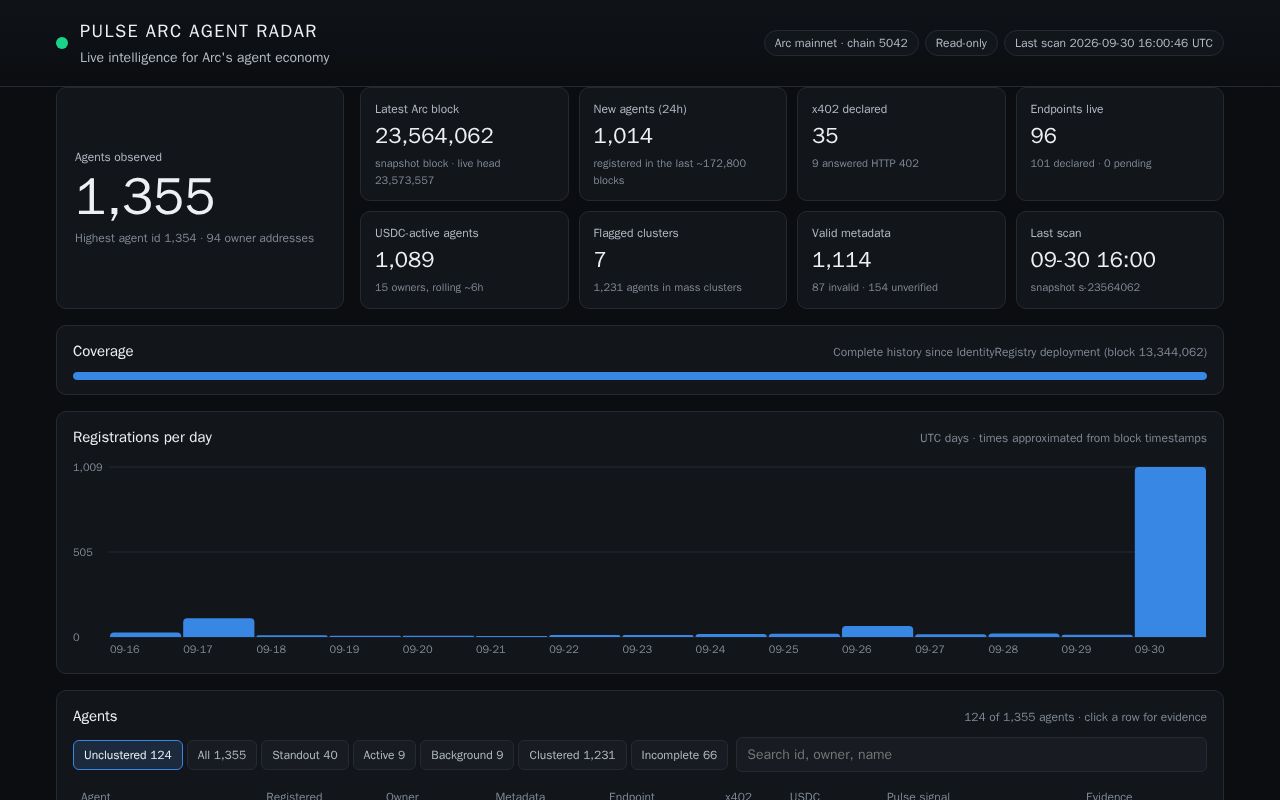
Task: Open the Latest Arc block card
Action: [464, 144]
